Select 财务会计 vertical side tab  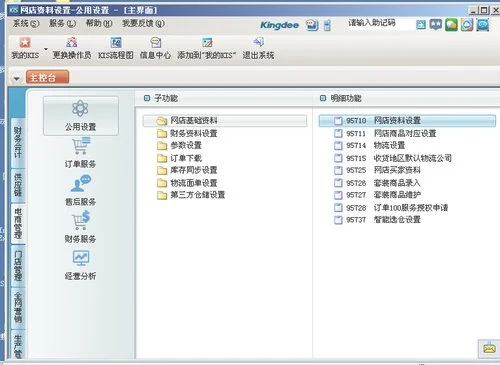pos(18,142)
